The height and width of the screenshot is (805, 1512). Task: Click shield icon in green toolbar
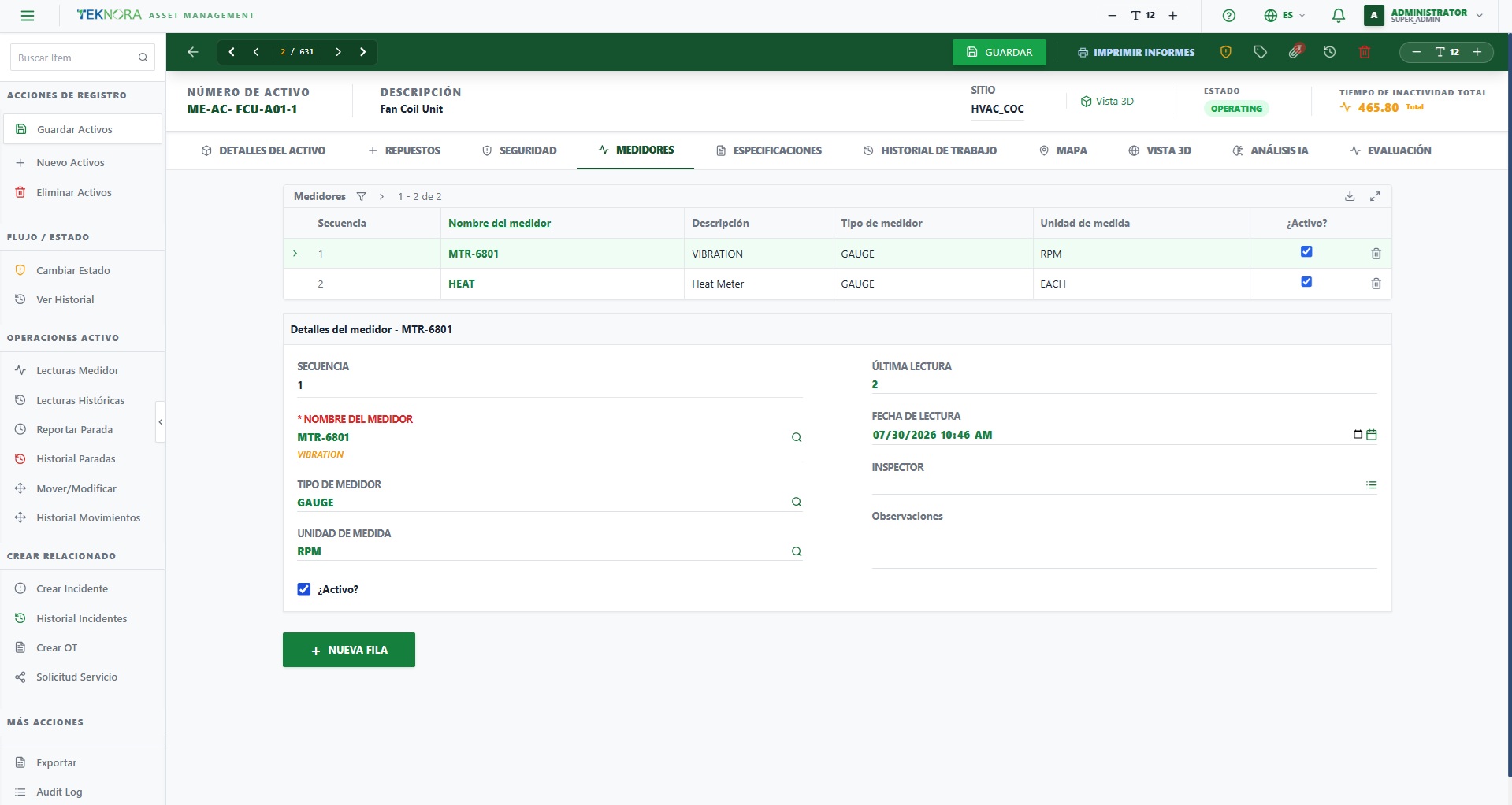click(1226, 52)
